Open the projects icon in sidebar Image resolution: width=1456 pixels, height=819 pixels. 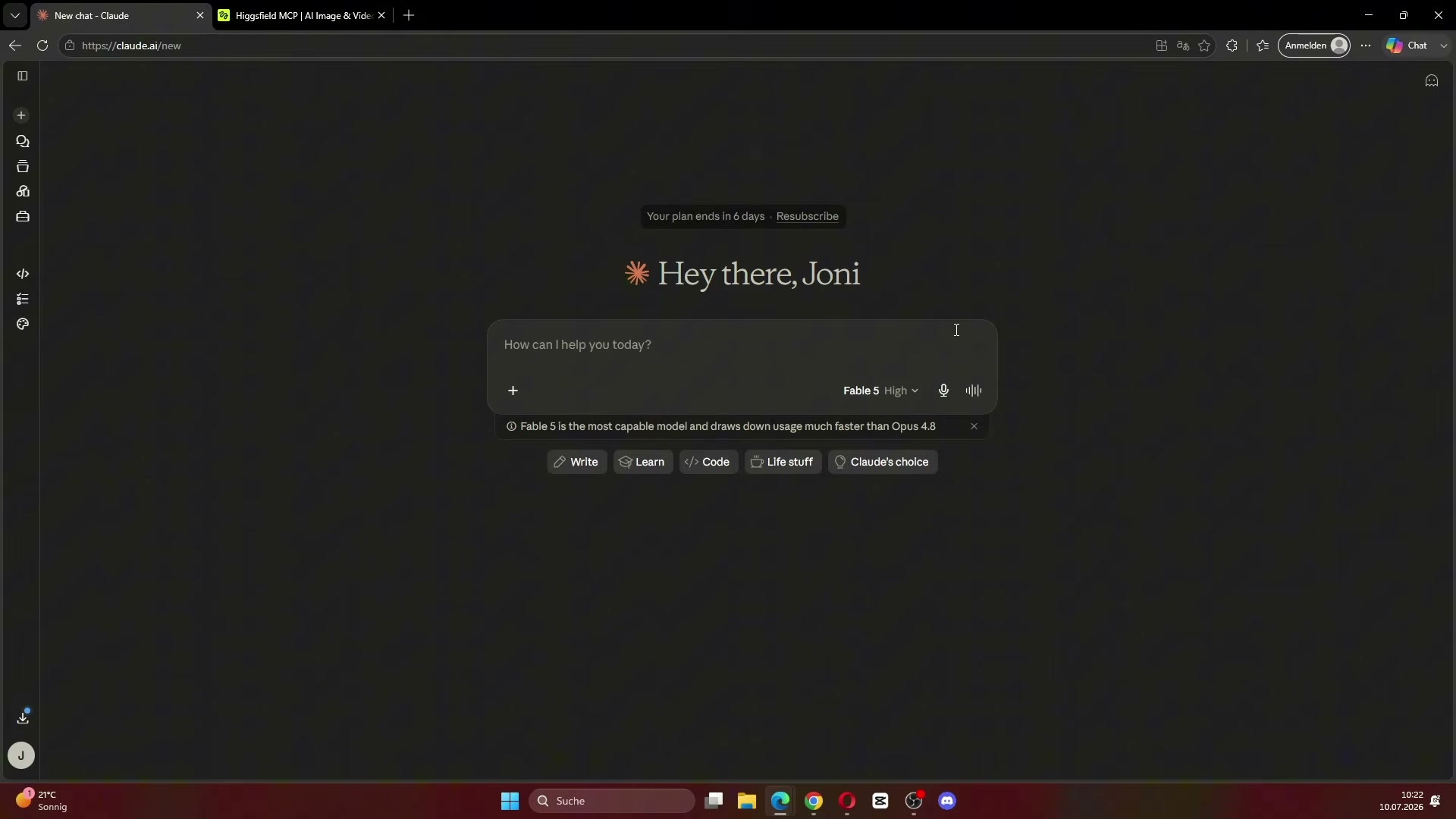(x=23, y=166)
